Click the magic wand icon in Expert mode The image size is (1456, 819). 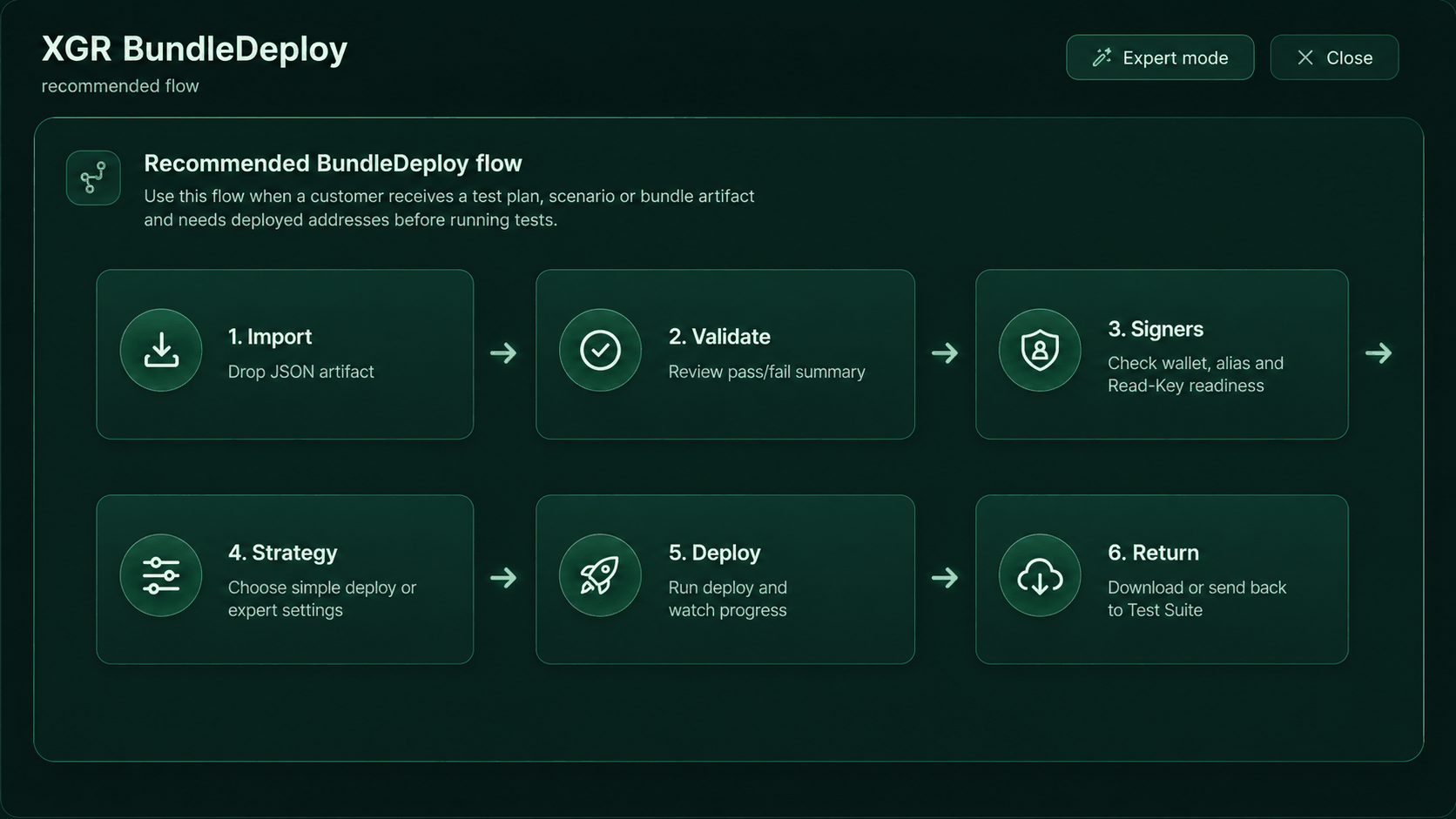coord(1102,57)
